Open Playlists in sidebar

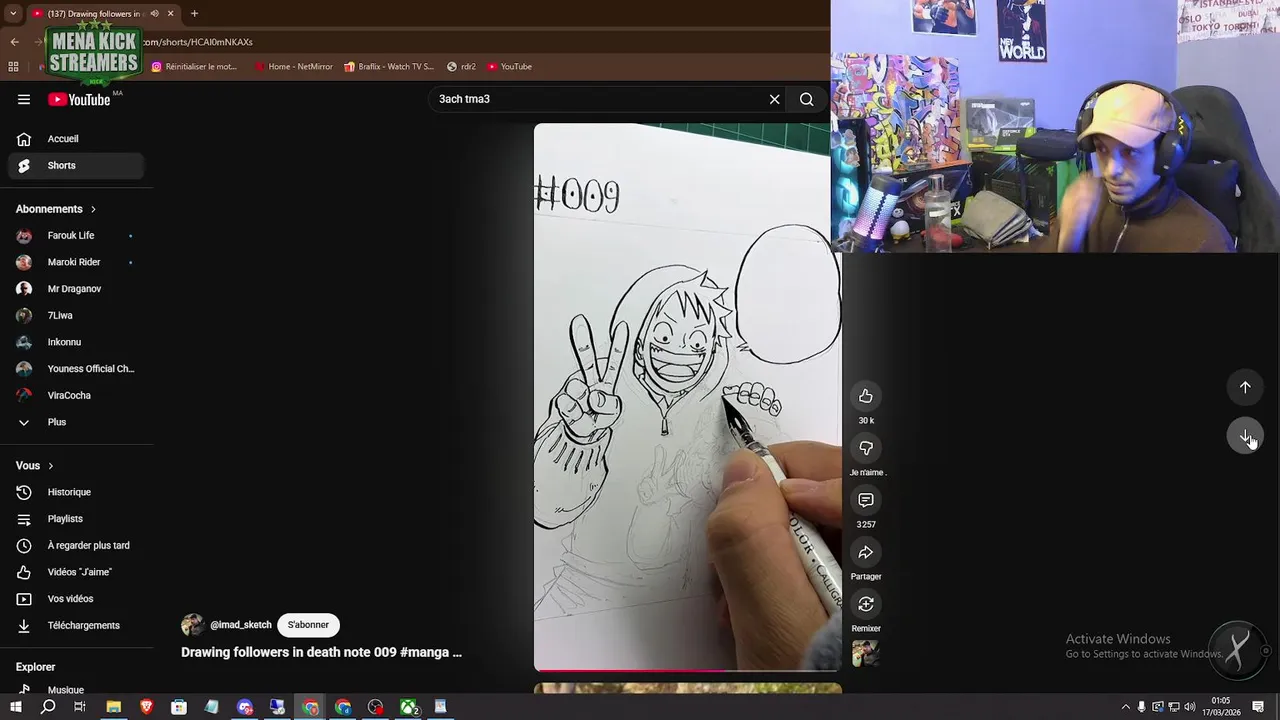[x=76, y=519]
